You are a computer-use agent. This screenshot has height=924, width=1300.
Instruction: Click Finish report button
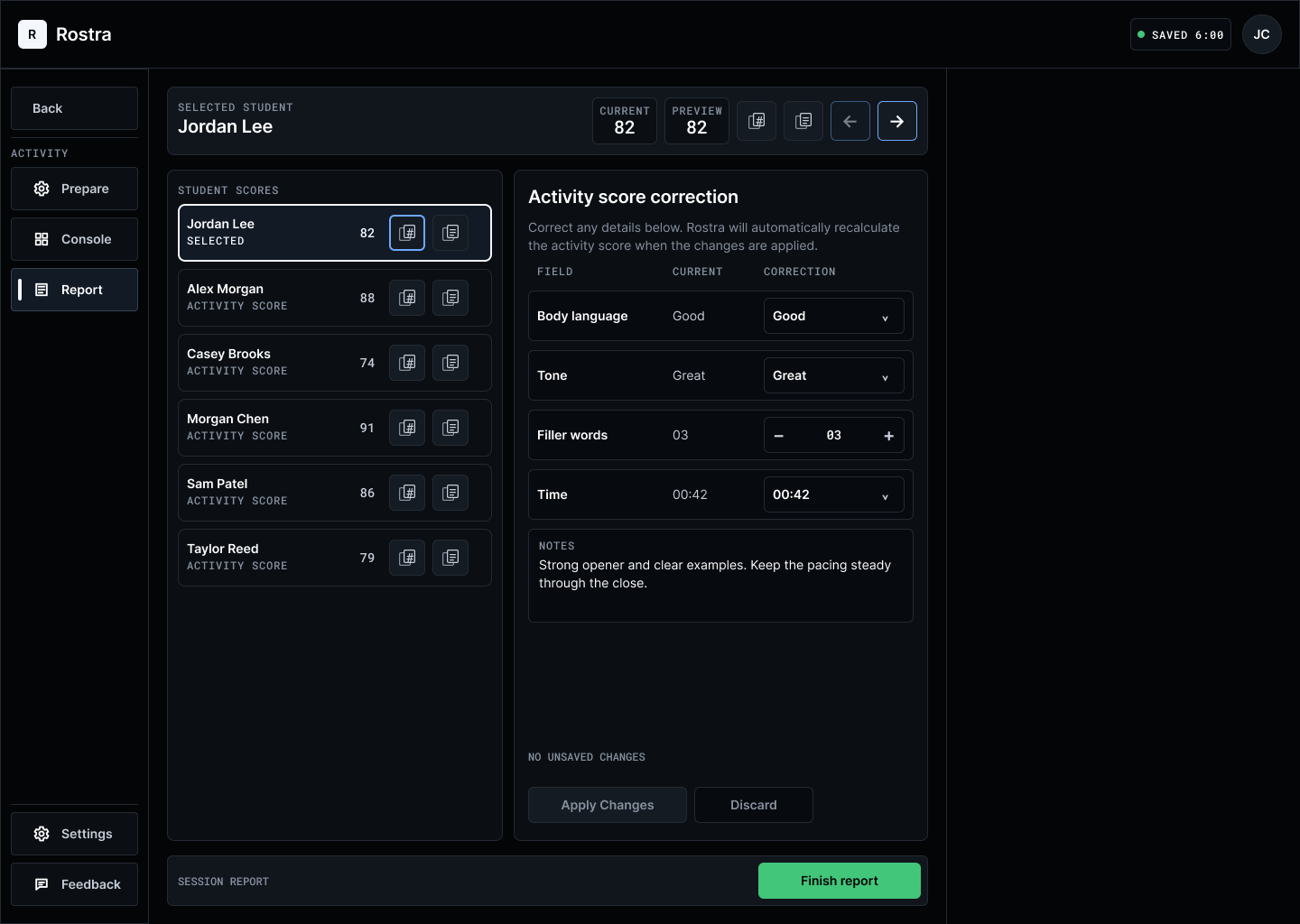coord(840,881)
